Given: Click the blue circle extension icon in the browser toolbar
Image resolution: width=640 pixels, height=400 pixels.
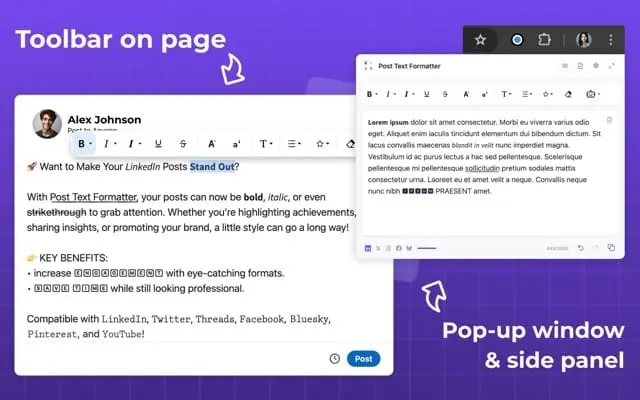Looking at the screenshot, I should coord(517,40).
